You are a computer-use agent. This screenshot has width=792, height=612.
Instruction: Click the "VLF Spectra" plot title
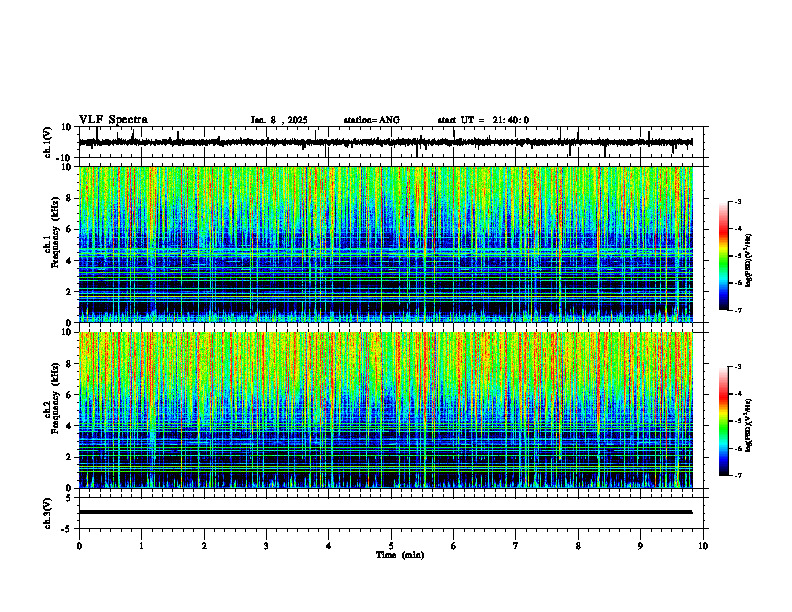click(113, 120)
